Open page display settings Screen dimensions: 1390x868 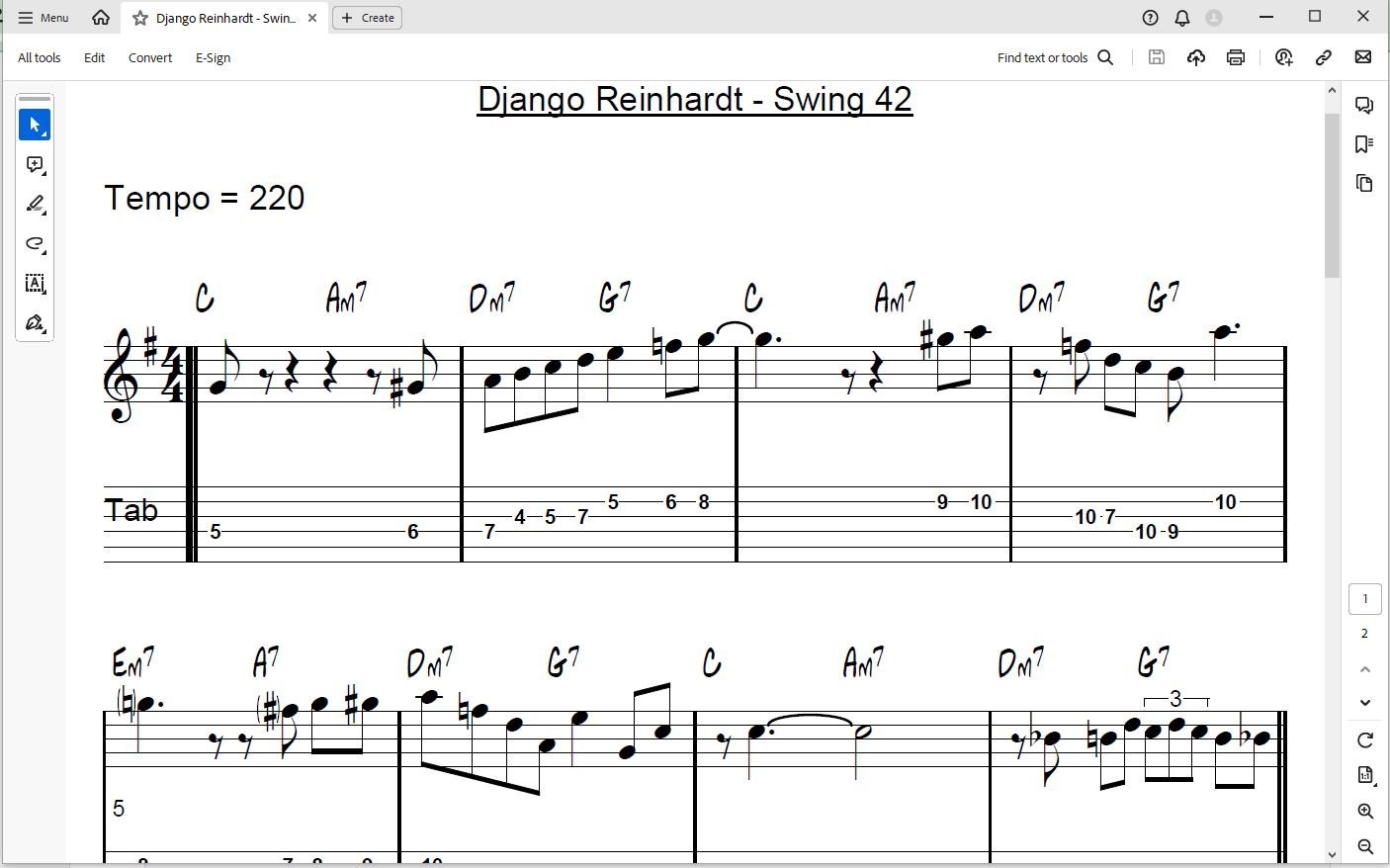(x=1365, y=775)
